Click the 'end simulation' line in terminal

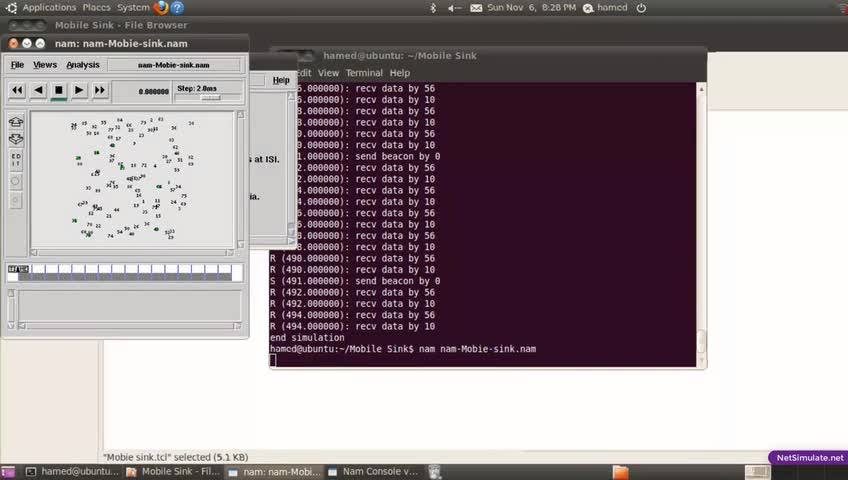307,338
